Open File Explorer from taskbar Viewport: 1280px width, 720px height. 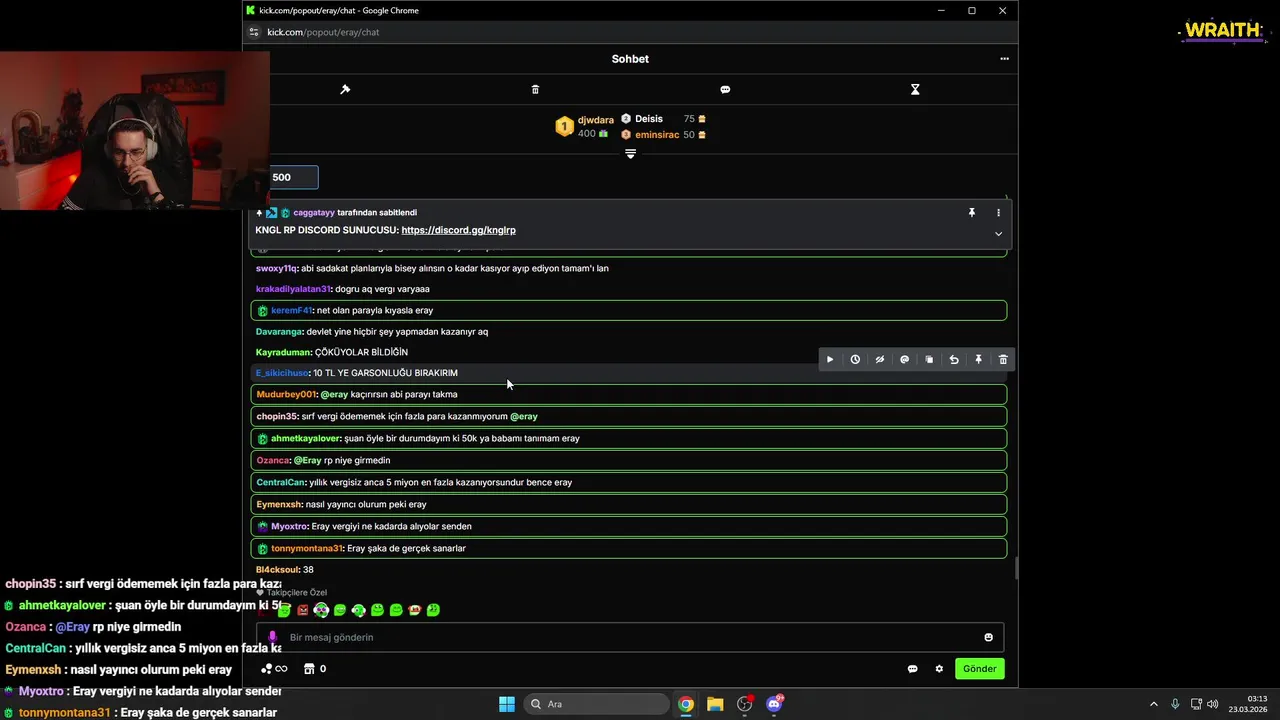click(715, 704)
